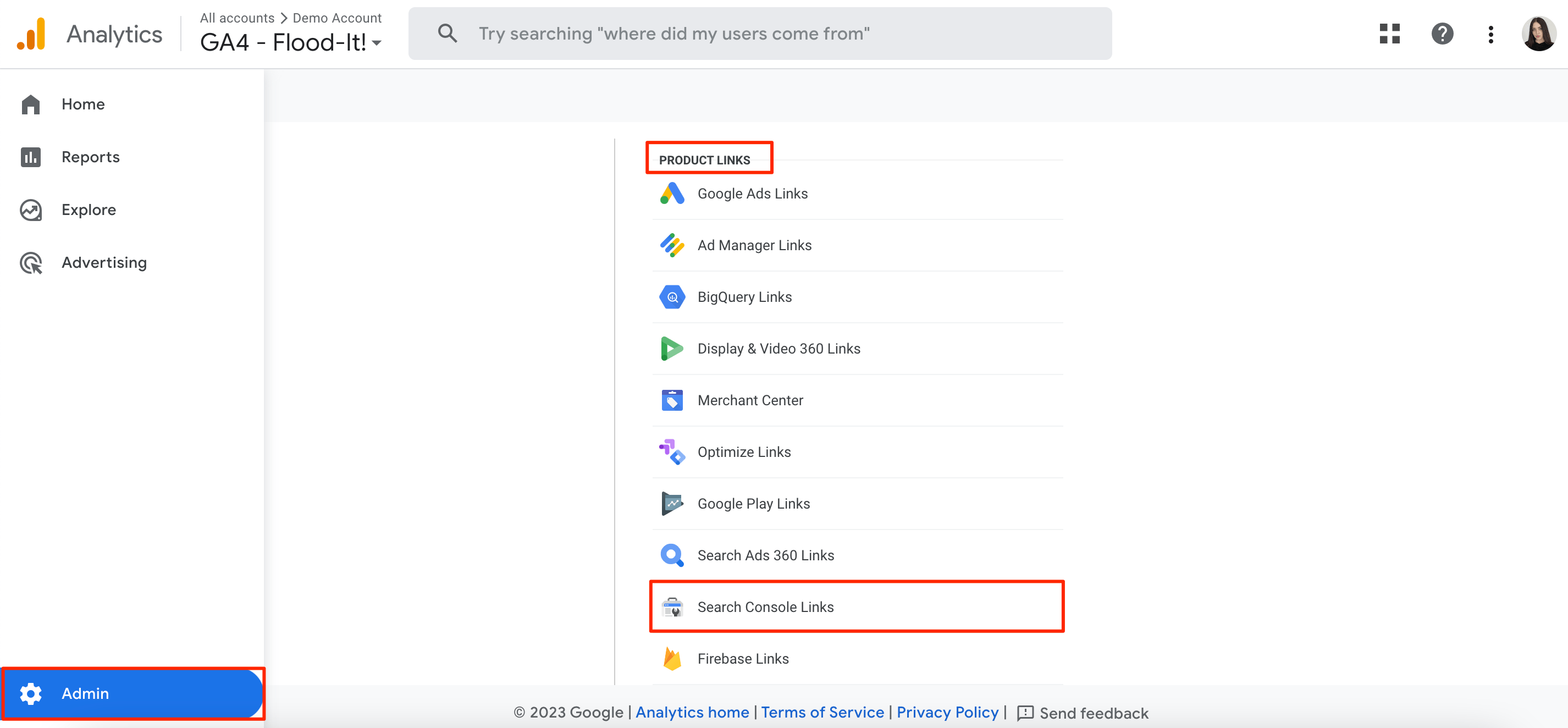Click the search magnifier icon
This screenshot has height=728, width=1568.
pos(448,34)
